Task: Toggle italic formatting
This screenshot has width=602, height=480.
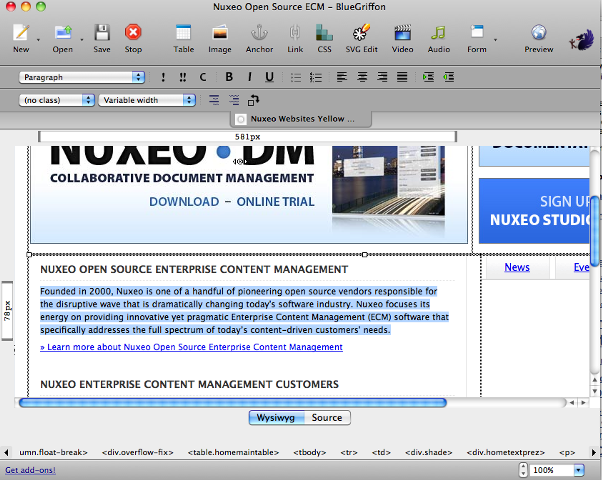Action: click(x=250, y=77)
